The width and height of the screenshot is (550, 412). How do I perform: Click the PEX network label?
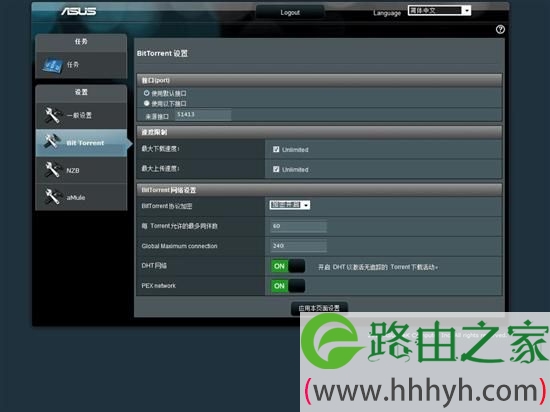(159, 286)
